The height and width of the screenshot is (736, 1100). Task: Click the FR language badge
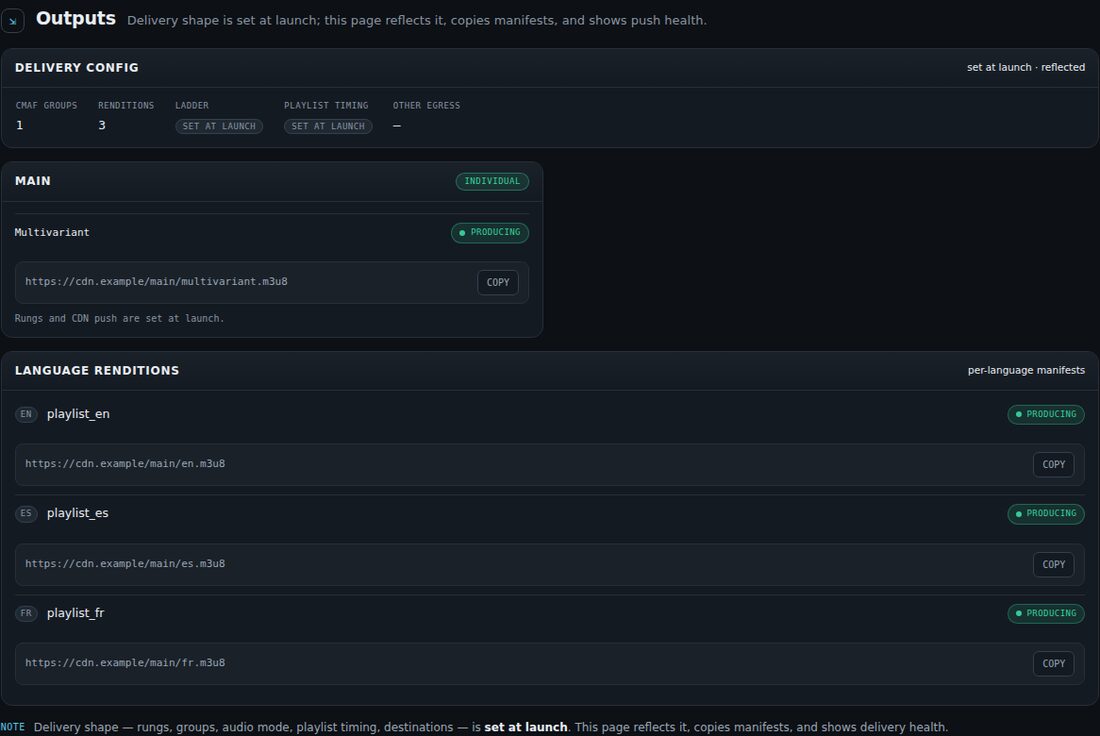(x=26, y=613)
